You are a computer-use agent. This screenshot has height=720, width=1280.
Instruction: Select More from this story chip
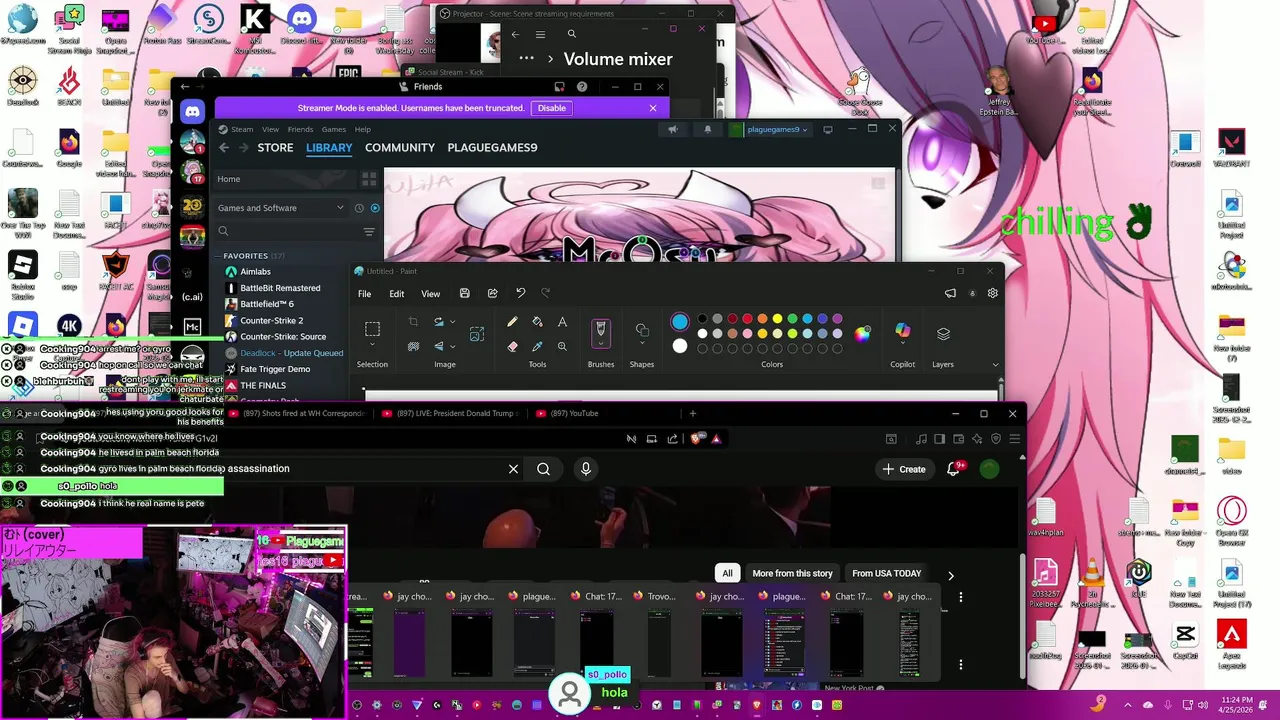click(792, 573)
